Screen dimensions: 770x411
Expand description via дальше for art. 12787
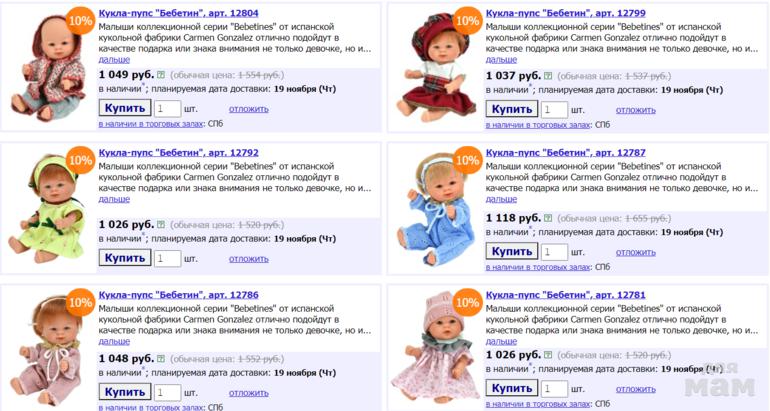click(x=501, y=199)
